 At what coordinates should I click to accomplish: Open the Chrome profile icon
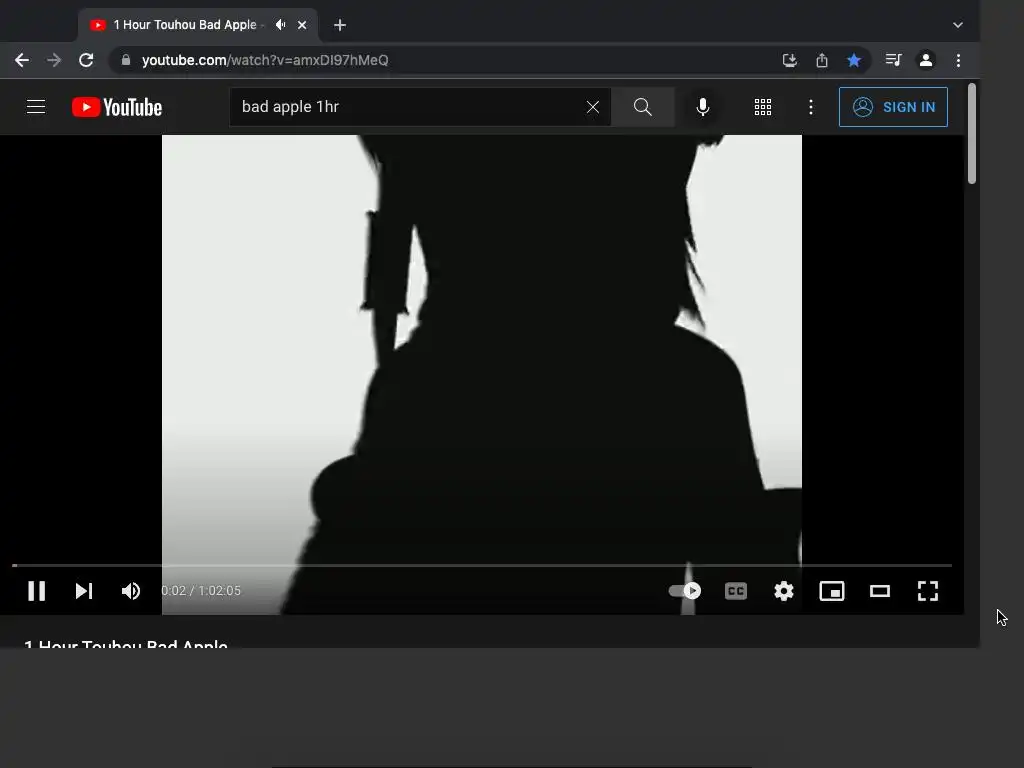[925, 60]
